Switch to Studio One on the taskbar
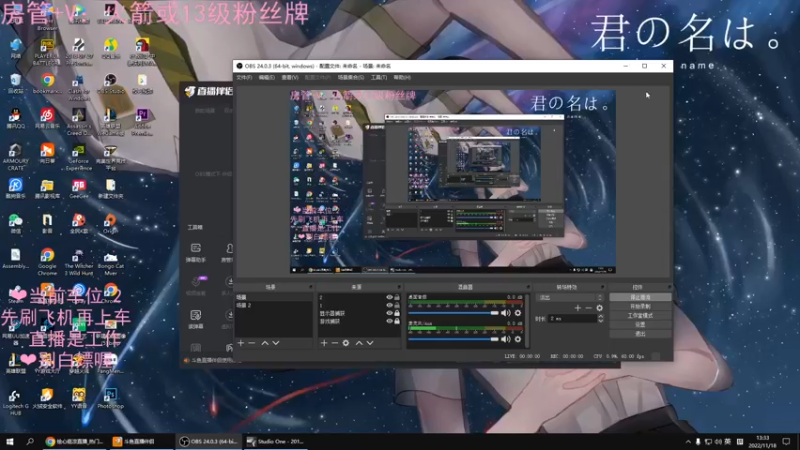Image resolution: width=800 pixels, height=450 pixels. click(x=276, y=441)
